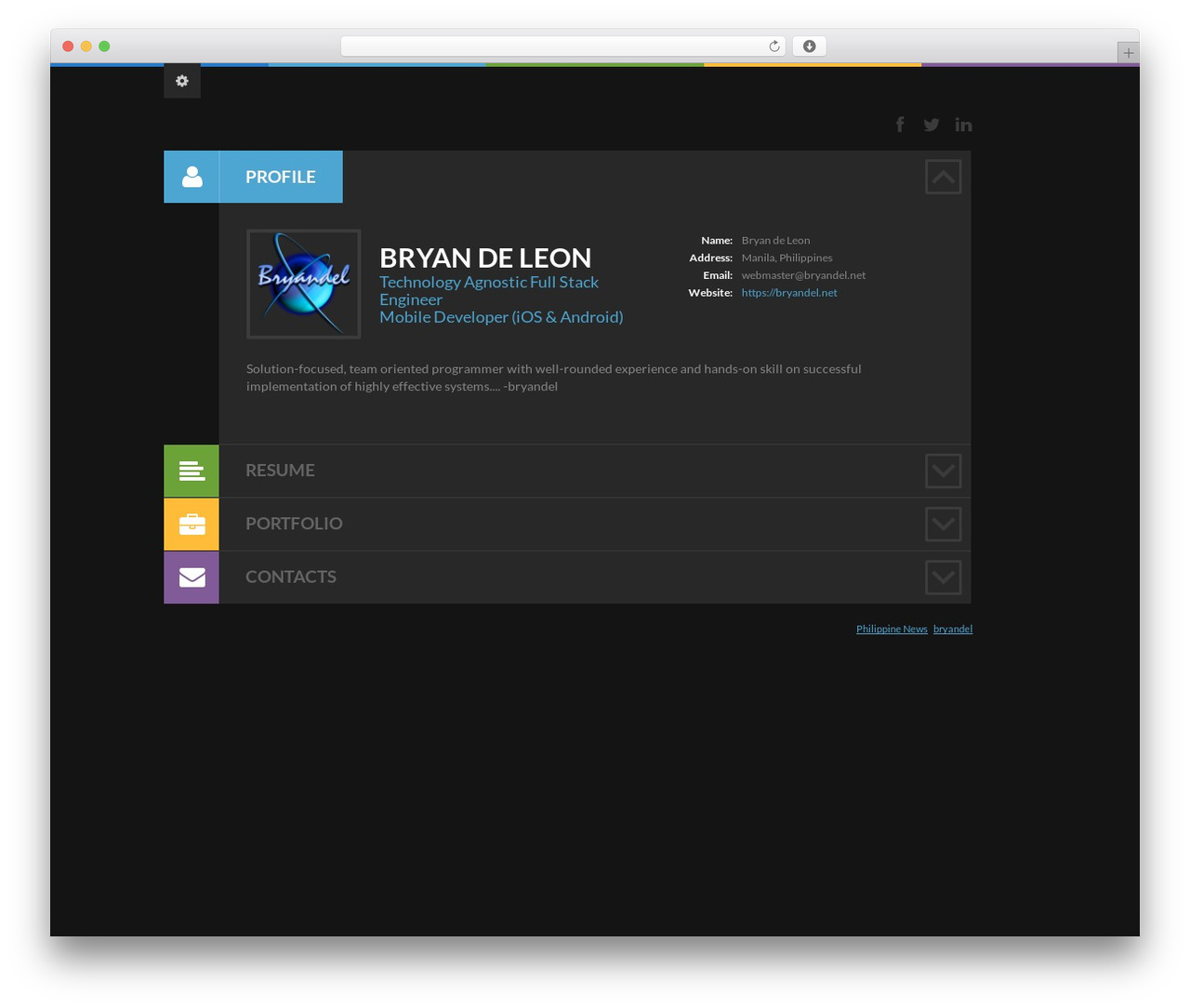Screen dimensions: 1190x1008
Task: Open the PORTFOLIO tab label
Action: click(x=294, y=524)
